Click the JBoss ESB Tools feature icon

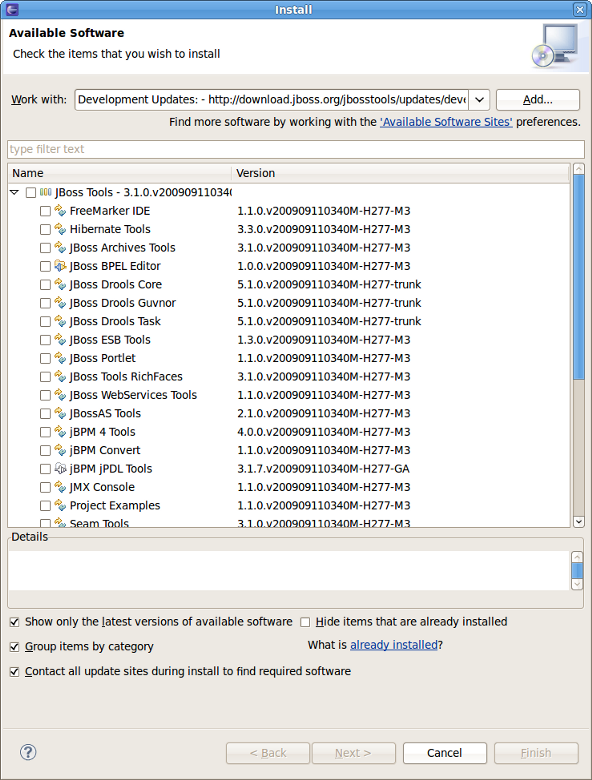(x=60, y=339)
